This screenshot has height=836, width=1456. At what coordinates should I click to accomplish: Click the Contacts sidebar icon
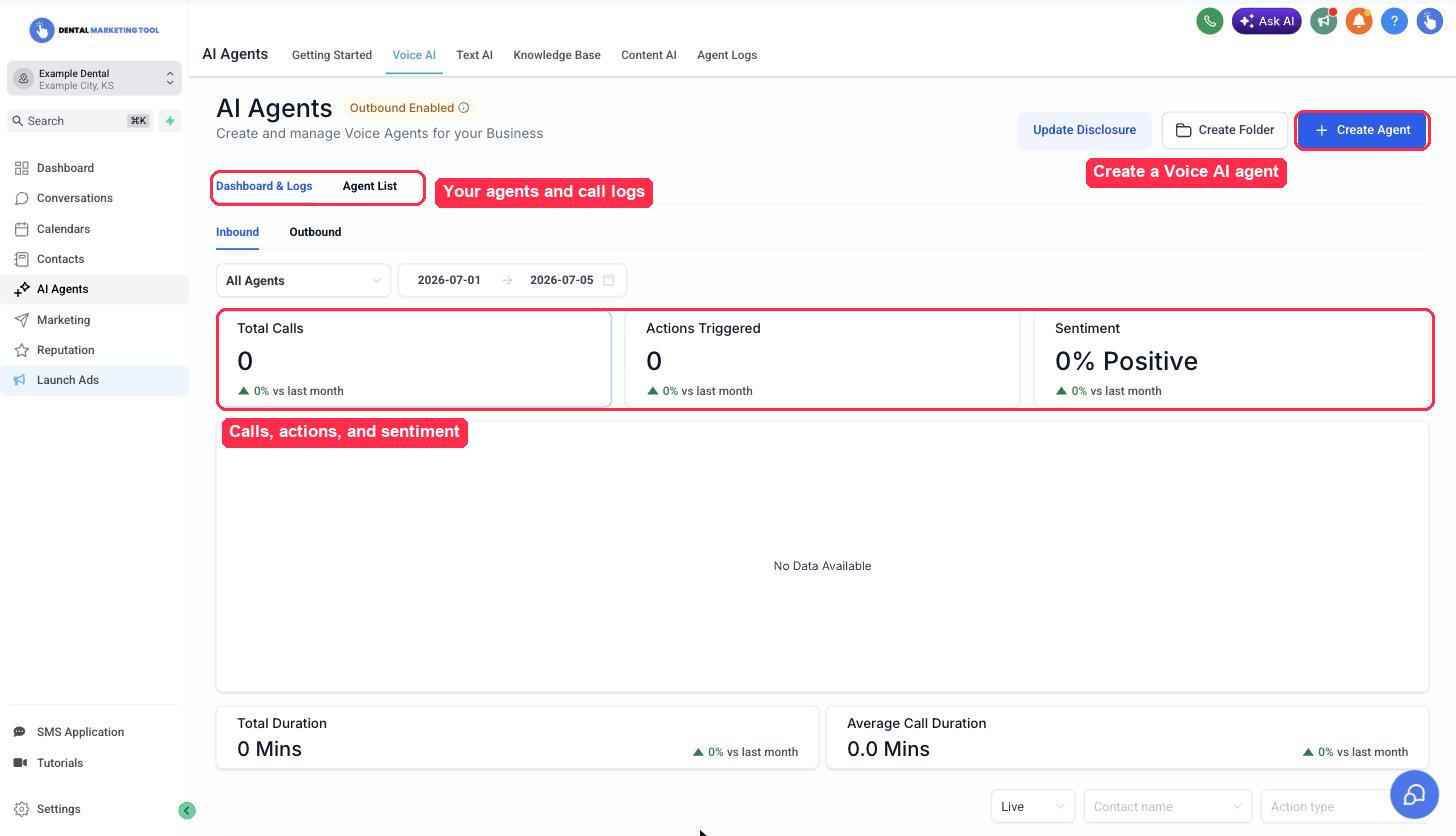click(x=22, y=259)
